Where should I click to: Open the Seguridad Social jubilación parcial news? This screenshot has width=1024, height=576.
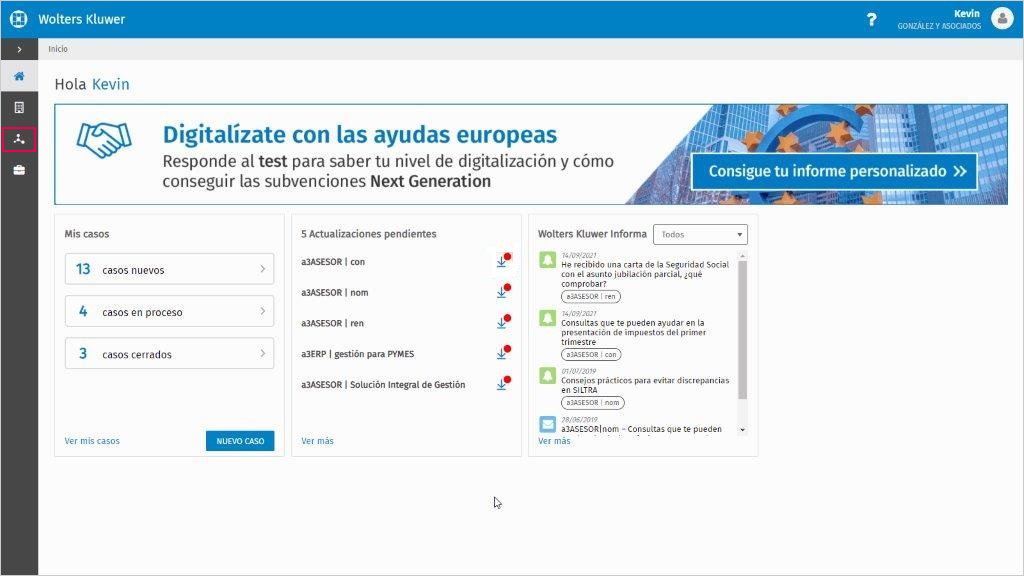[645, 274]
